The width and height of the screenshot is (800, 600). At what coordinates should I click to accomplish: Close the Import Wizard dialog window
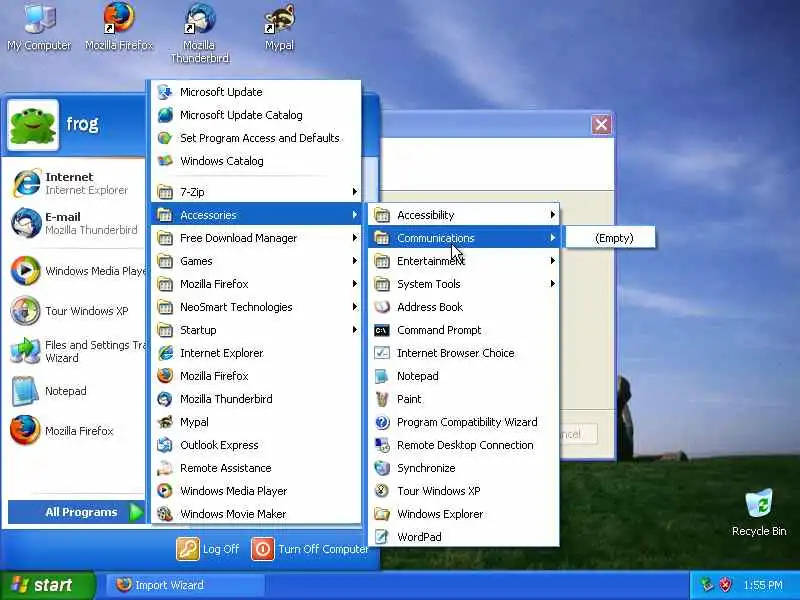click(601, 124)
